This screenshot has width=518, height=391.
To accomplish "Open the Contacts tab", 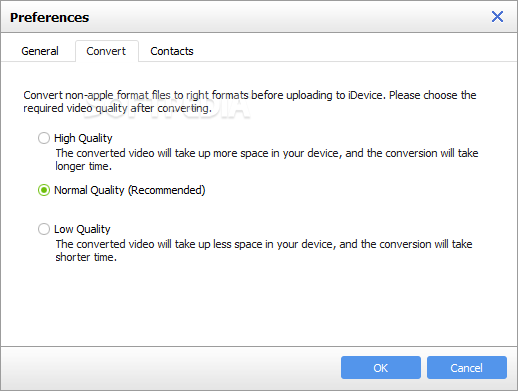I will click(172, 51).
